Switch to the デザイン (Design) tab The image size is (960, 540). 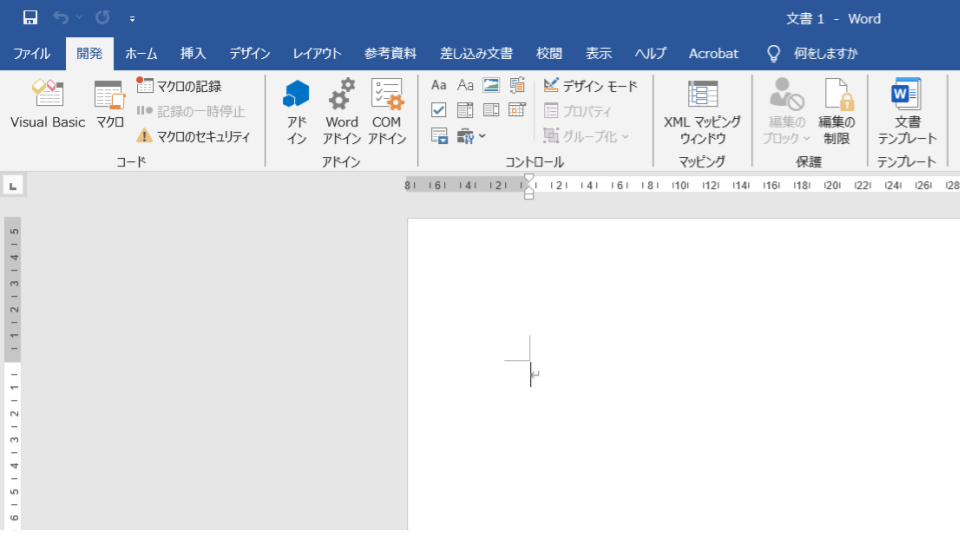pos(250,54)
